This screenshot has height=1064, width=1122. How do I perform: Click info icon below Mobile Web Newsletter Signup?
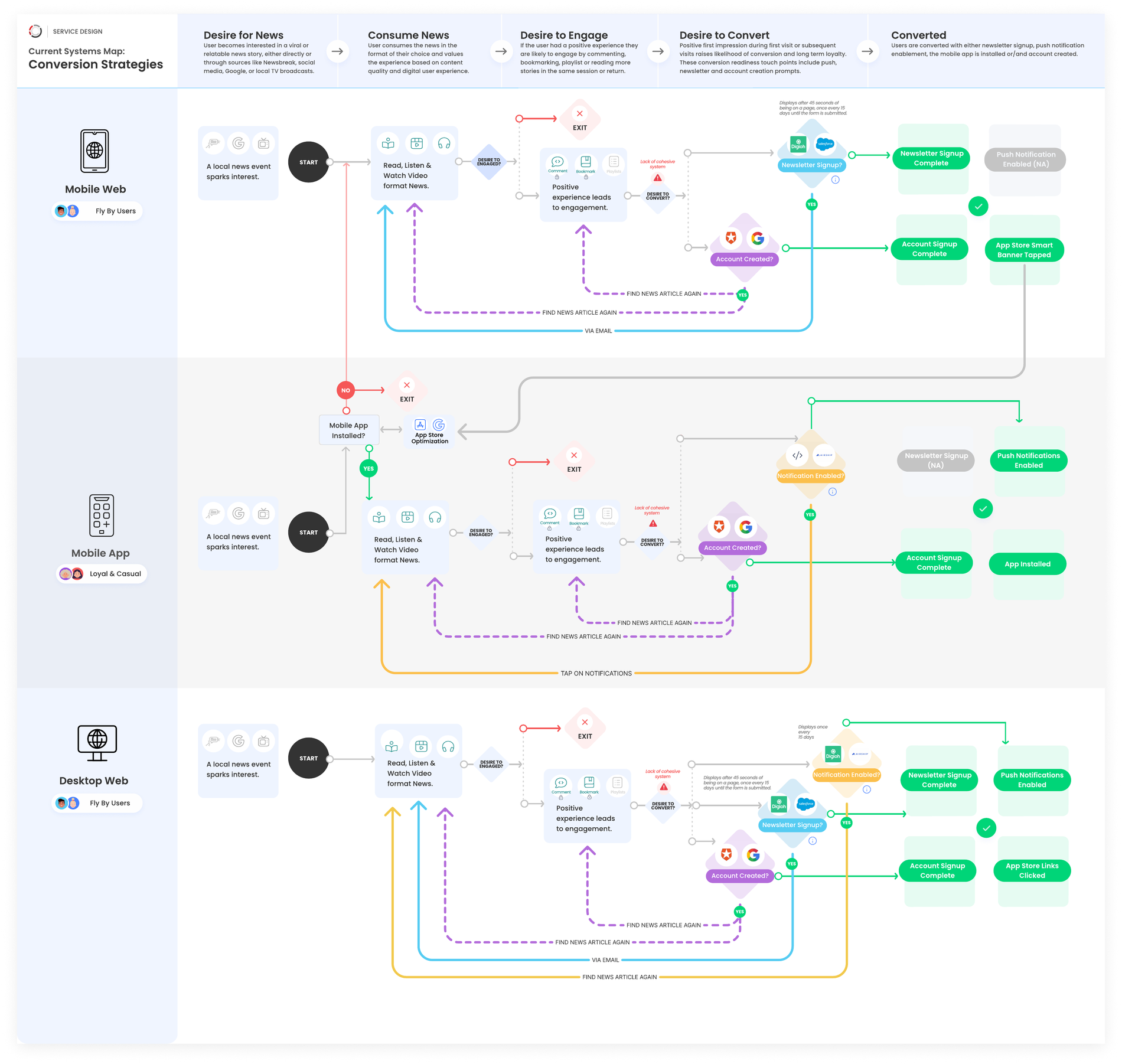click(835, 180)
